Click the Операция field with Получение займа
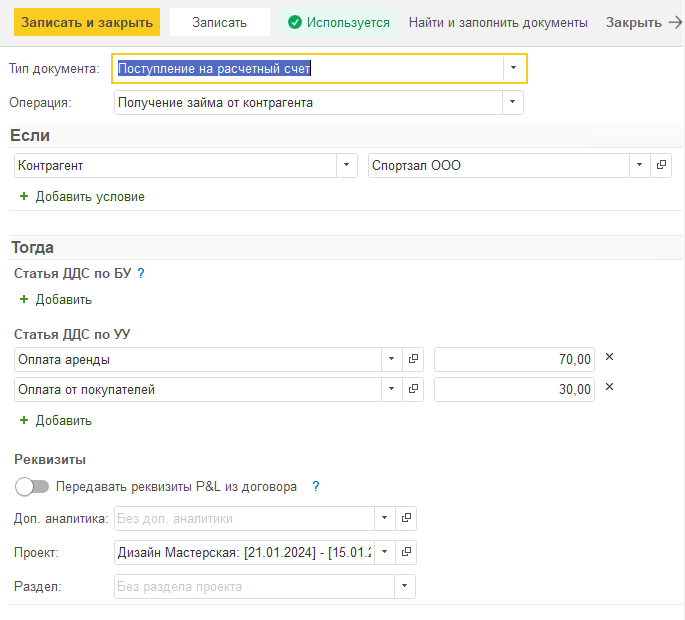685x620 pixels. (308, 102)
